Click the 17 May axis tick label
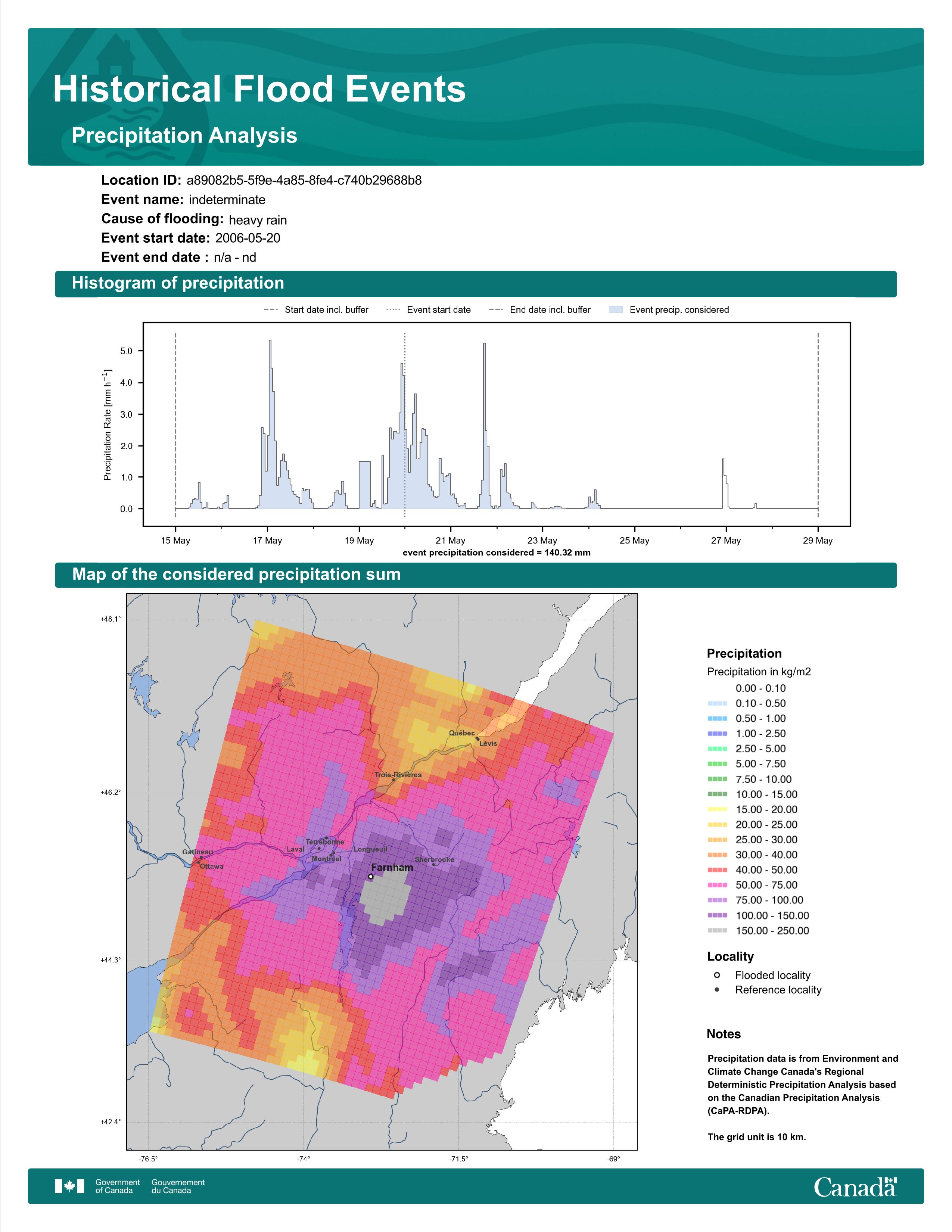Viewport: 952px width, 1232px height. point(267,541)
